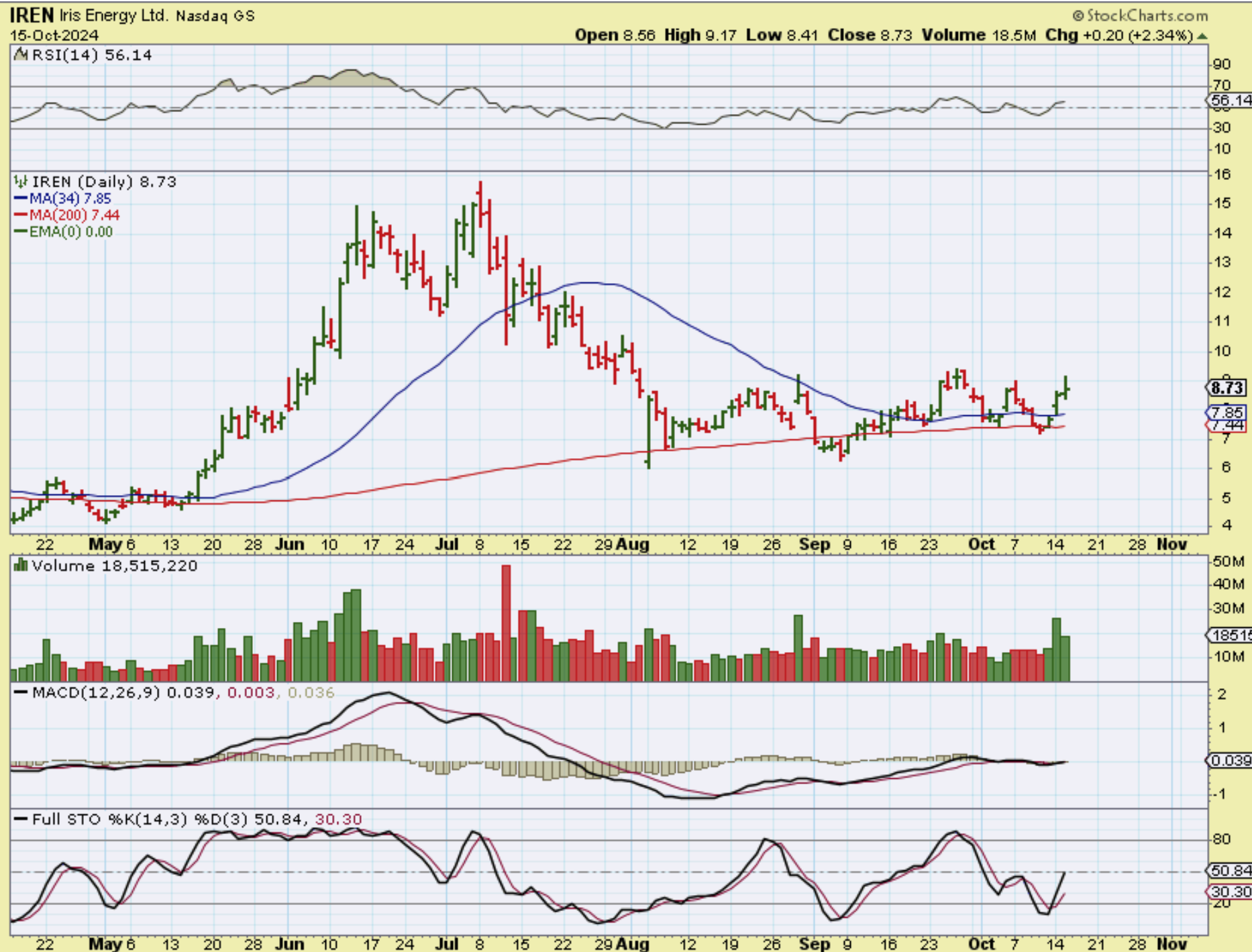Screen dimensions: 1252x952
Task: Click the "16" label on the price axis
Action: pyautogui.click(x=1222, y=174)
